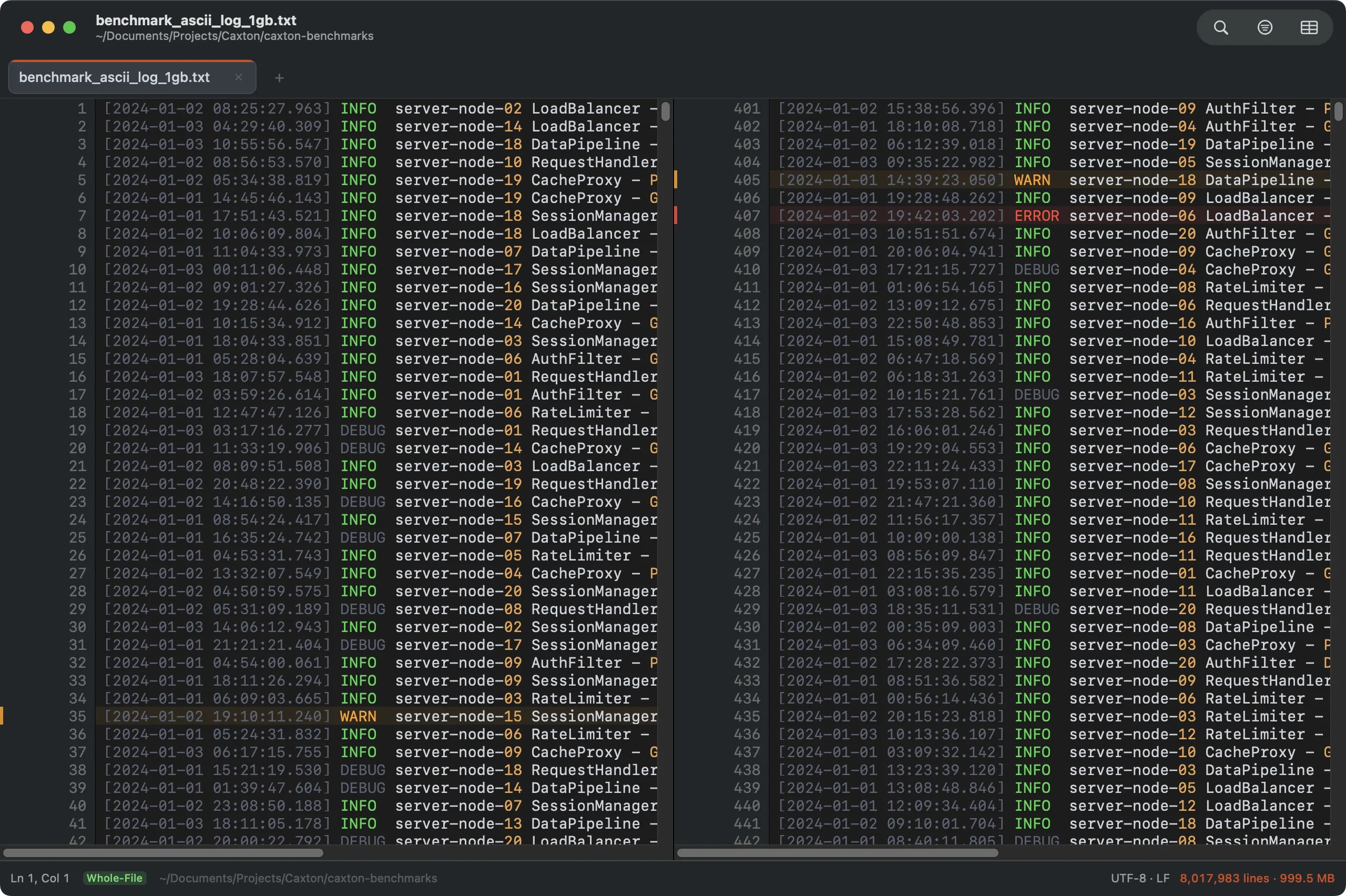Add a new tab with plus button
The width and height of the screenshot is (1346, 896).
(279, 78)
